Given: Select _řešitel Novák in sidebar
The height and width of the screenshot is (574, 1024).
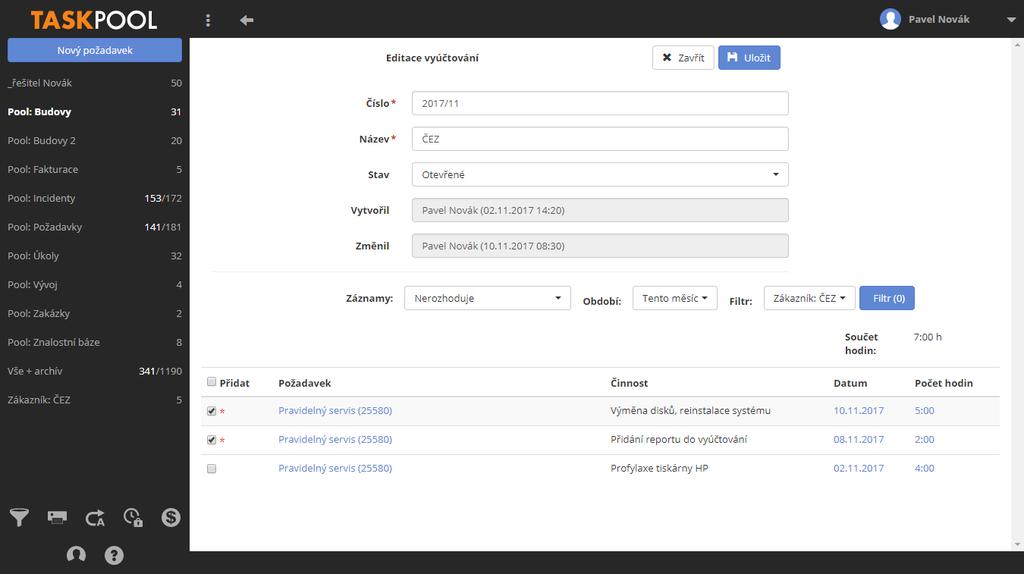Looking at the screenshot, I should 95,83.
